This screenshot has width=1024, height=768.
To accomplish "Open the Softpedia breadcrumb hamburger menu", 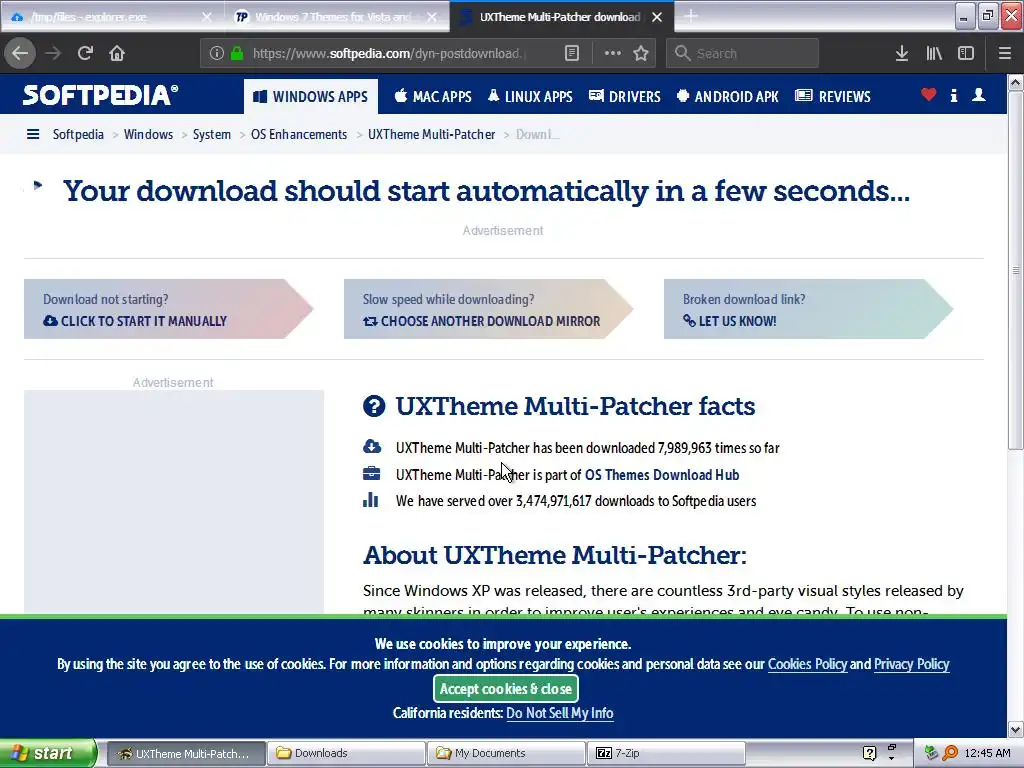I will pyautogui.click(x=33, y=135).
